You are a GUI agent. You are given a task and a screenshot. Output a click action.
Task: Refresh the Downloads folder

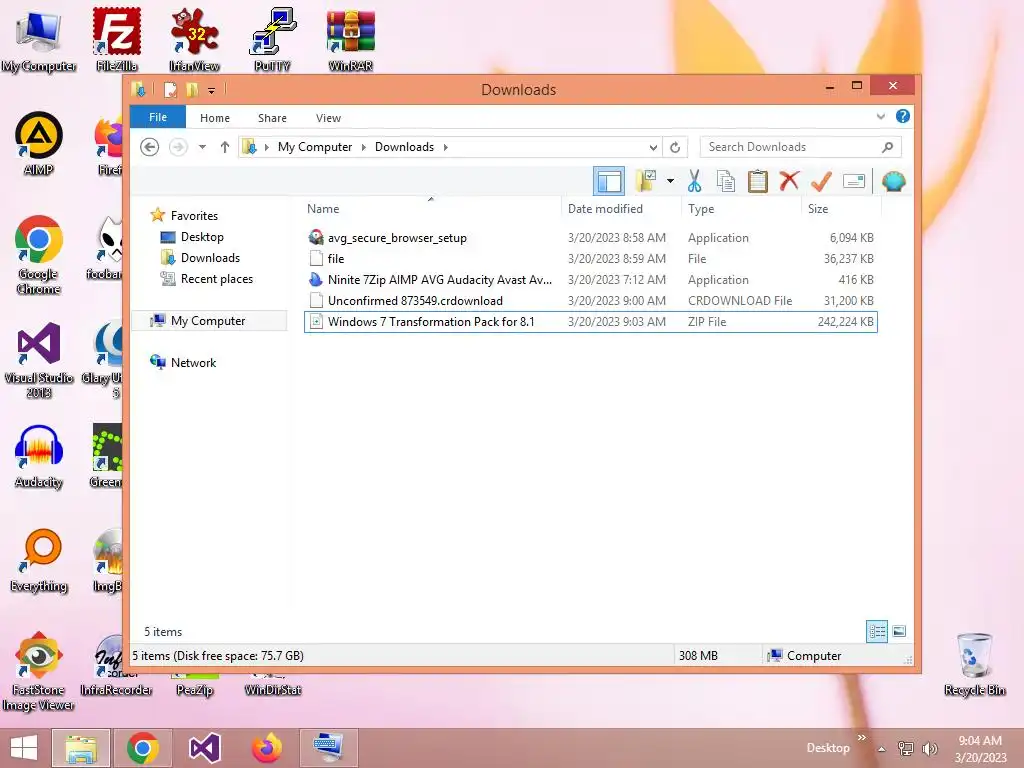coord(675,148)
